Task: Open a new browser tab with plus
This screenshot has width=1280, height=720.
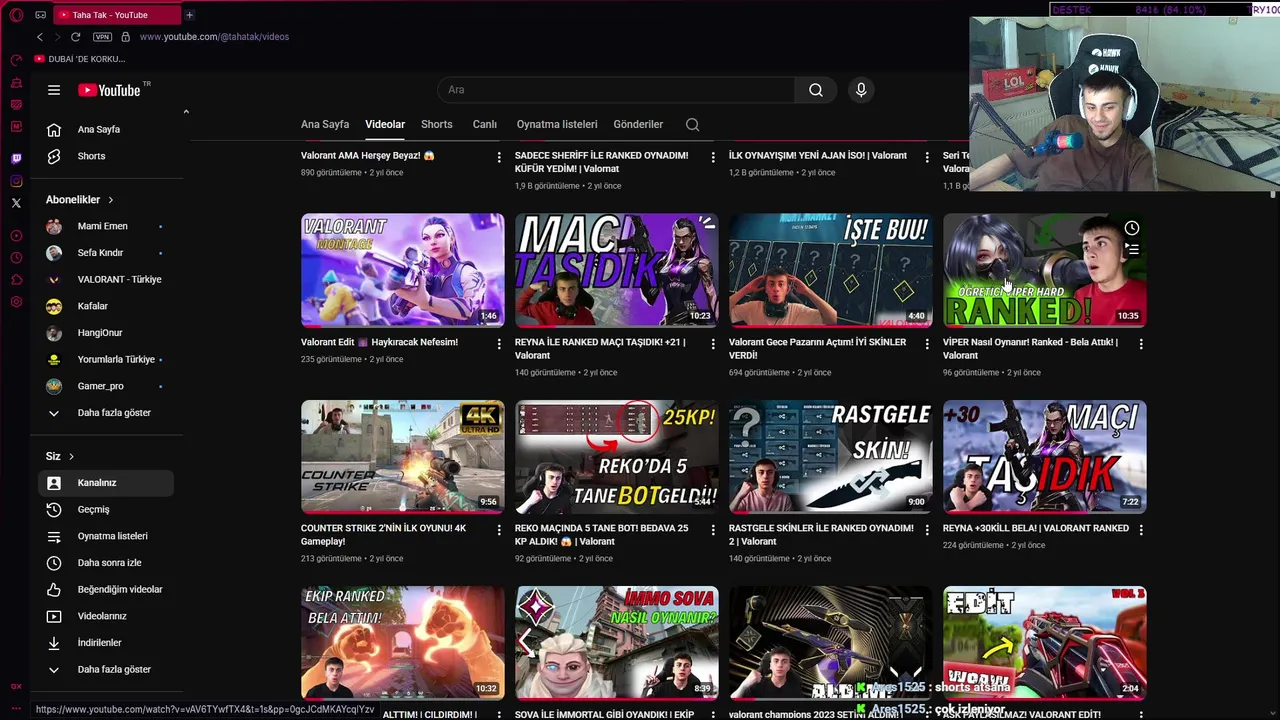Action: tap(189, 15)
